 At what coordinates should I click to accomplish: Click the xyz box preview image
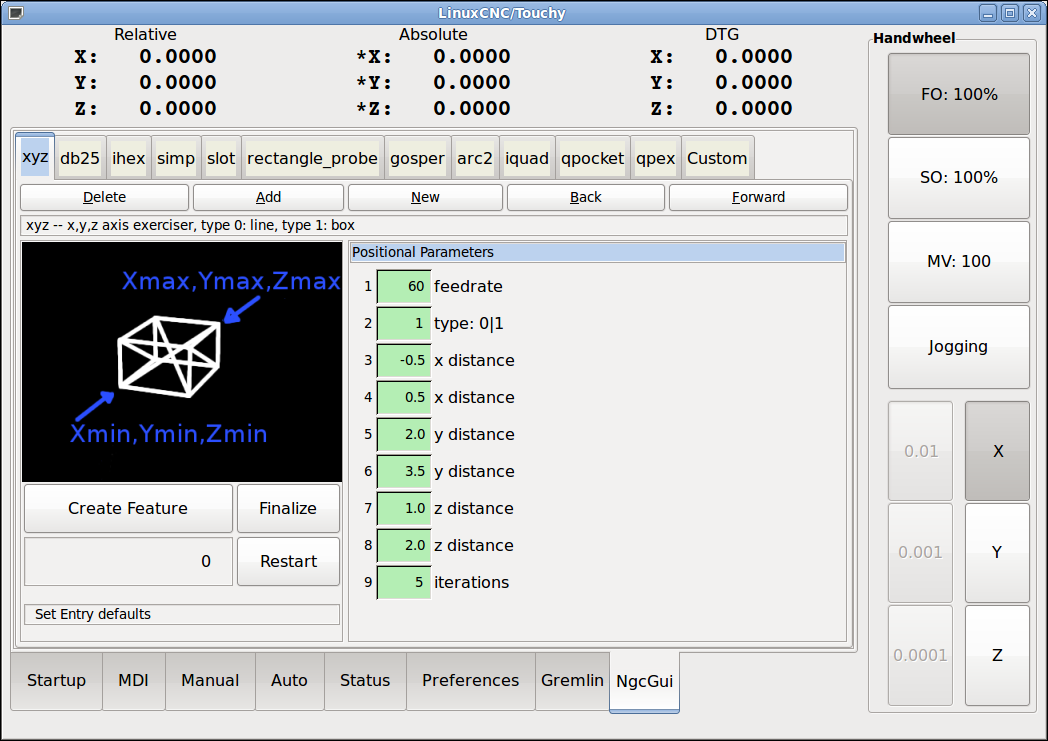[182, 361]
